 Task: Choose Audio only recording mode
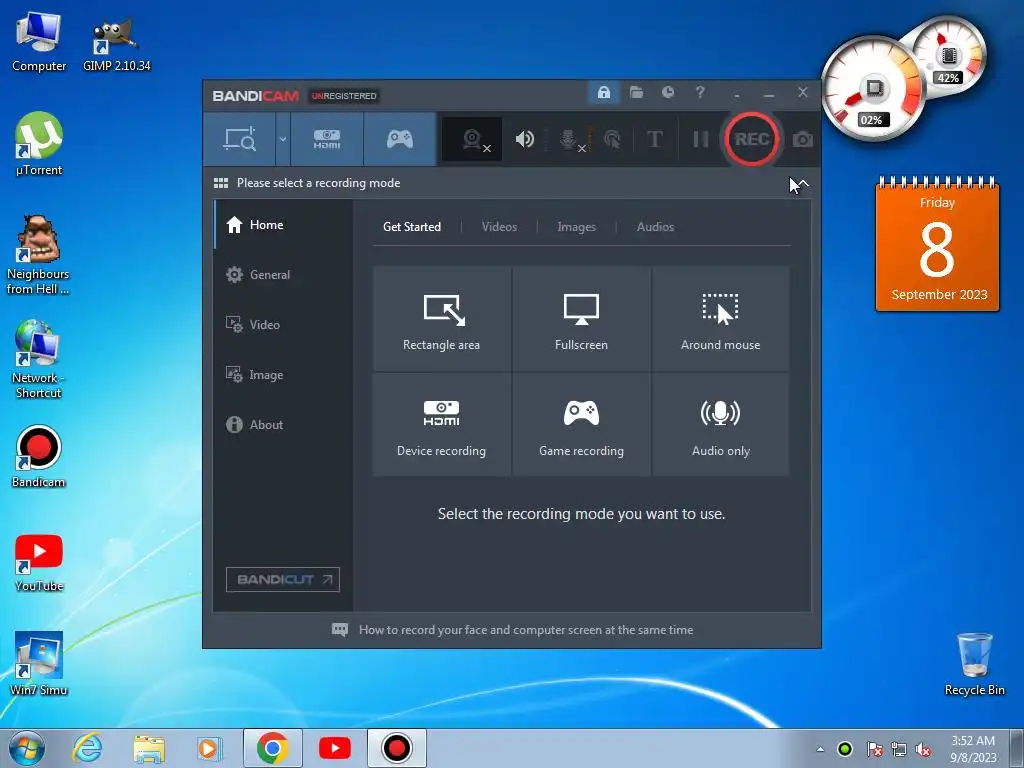click(x=720, y=424)
